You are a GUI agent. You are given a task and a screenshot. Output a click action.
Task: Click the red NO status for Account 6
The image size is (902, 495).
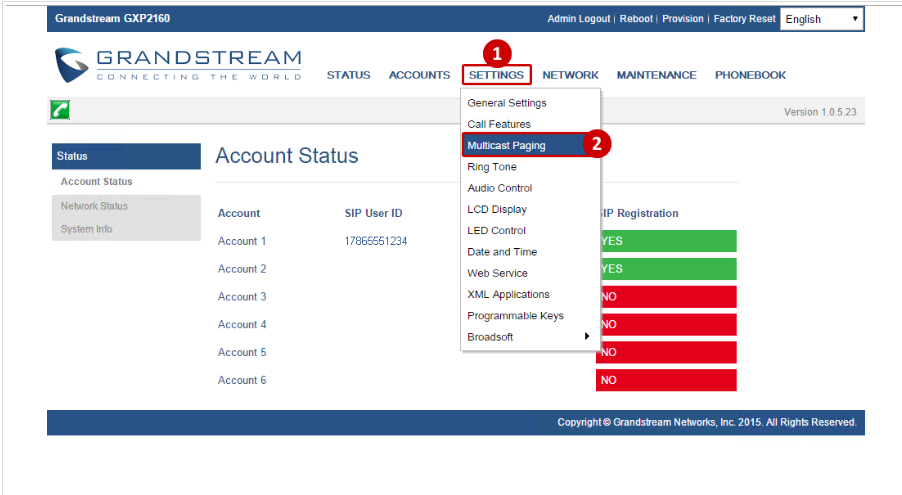666,380
